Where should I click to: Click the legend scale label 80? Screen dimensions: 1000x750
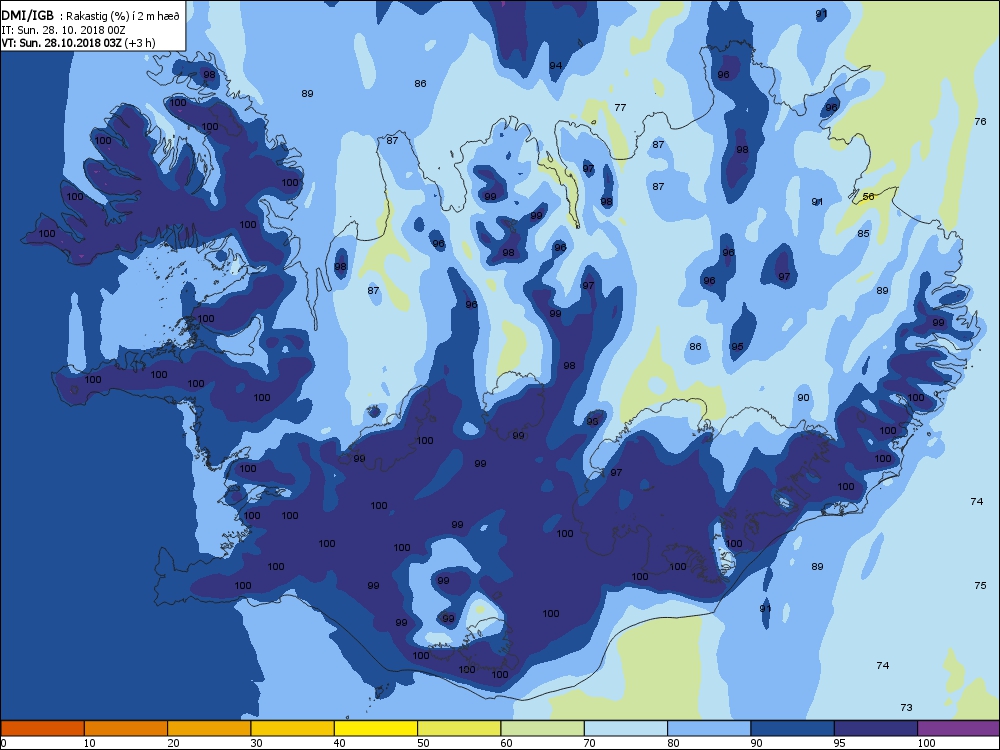[673, 743]
